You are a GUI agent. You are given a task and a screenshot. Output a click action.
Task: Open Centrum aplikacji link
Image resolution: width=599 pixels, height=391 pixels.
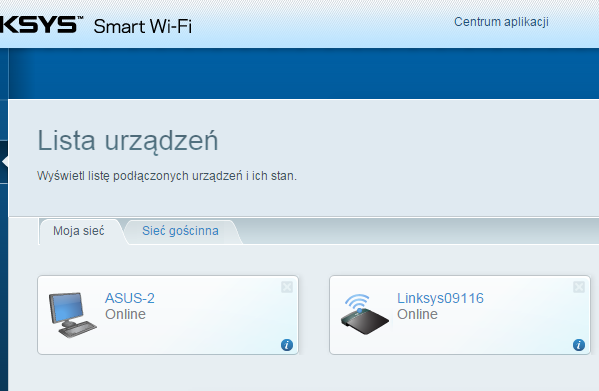pyautogui.click(x=501, y=22)
